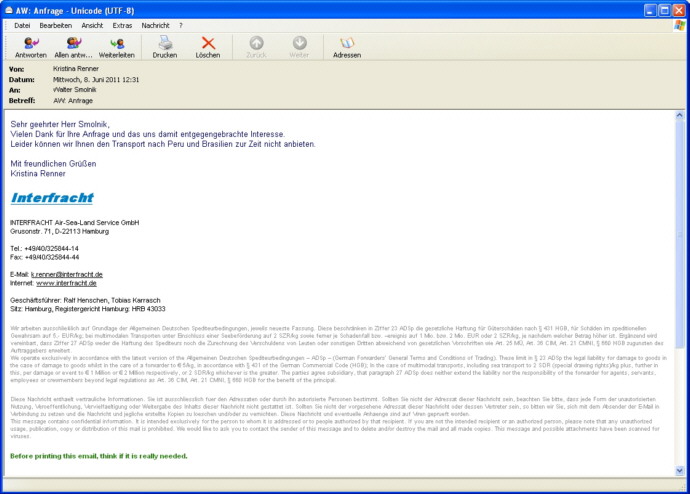Screen dimensions: 690x494
Task: Click Allen antworten reply-all icon
Action: pos(75,47)
